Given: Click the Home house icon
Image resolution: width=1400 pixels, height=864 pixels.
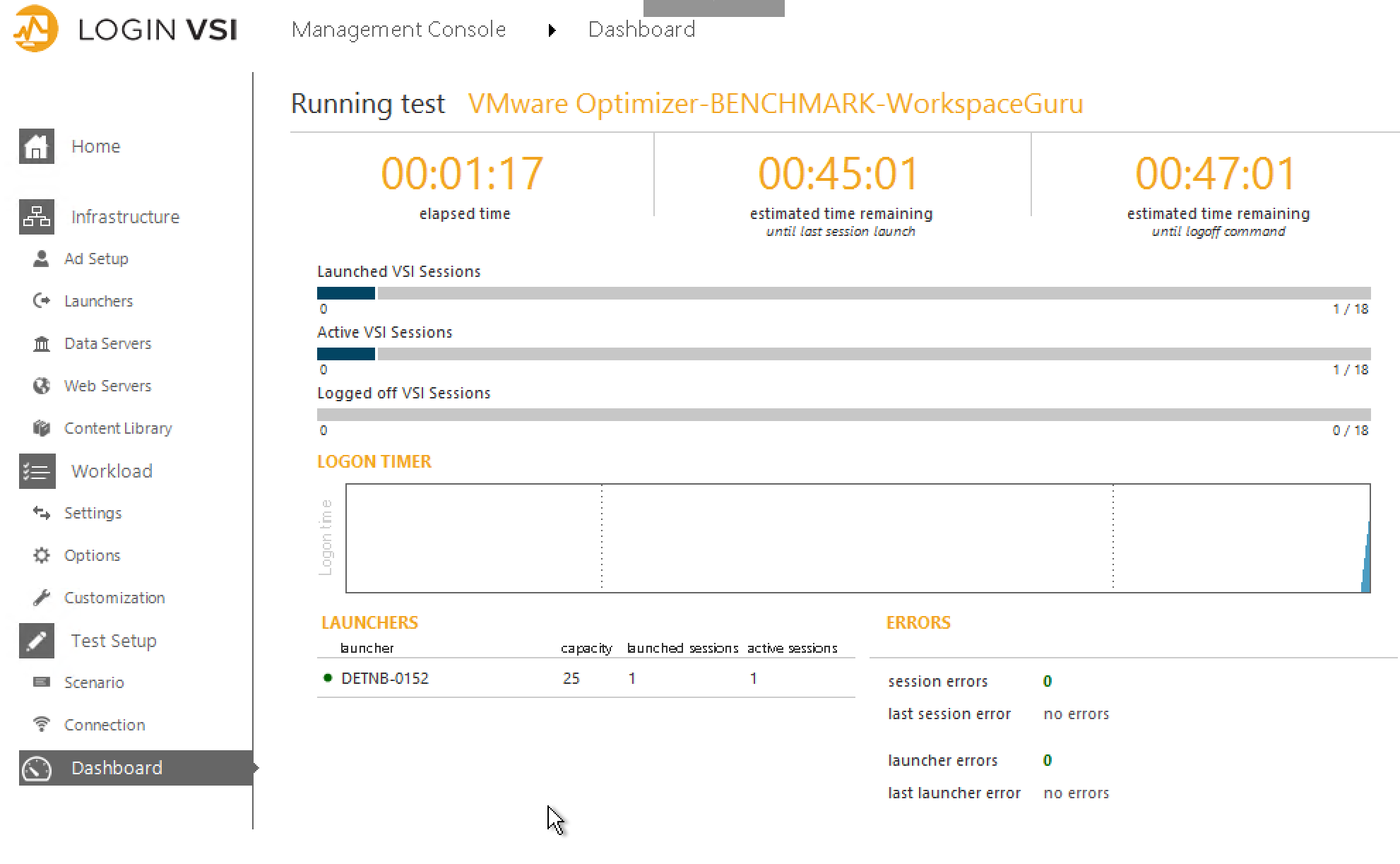Looking at the screenshot, I should 37,146.
